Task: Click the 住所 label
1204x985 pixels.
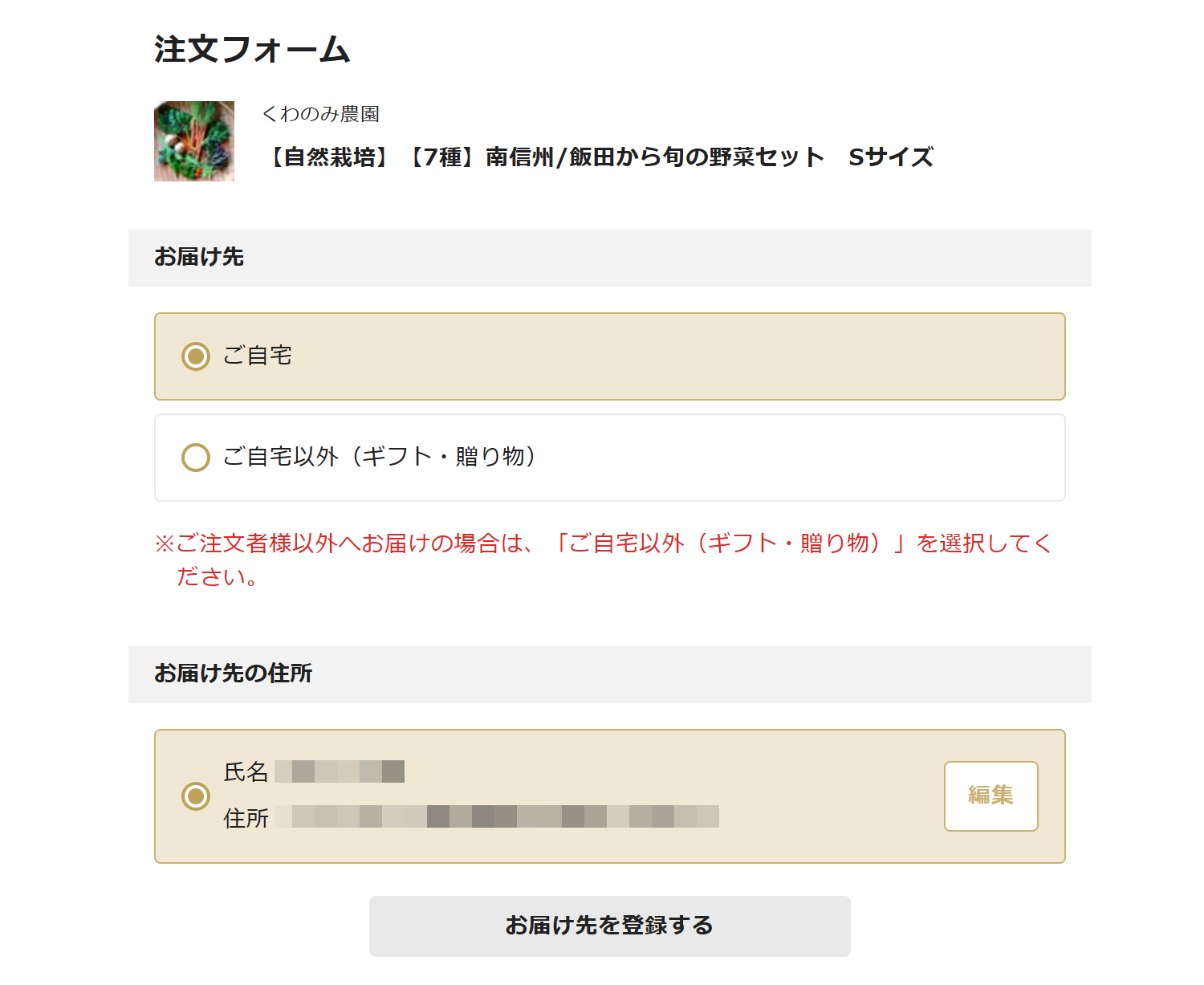Action: pos(246,818)
